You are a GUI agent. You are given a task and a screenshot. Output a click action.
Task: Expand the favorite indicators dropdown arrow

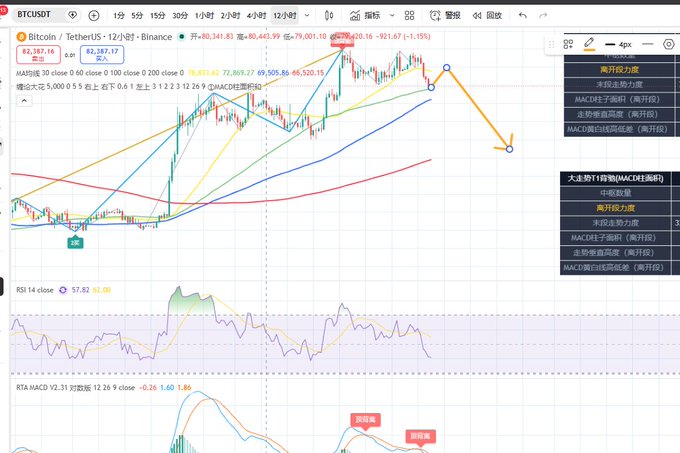click(x=392, y=16)
